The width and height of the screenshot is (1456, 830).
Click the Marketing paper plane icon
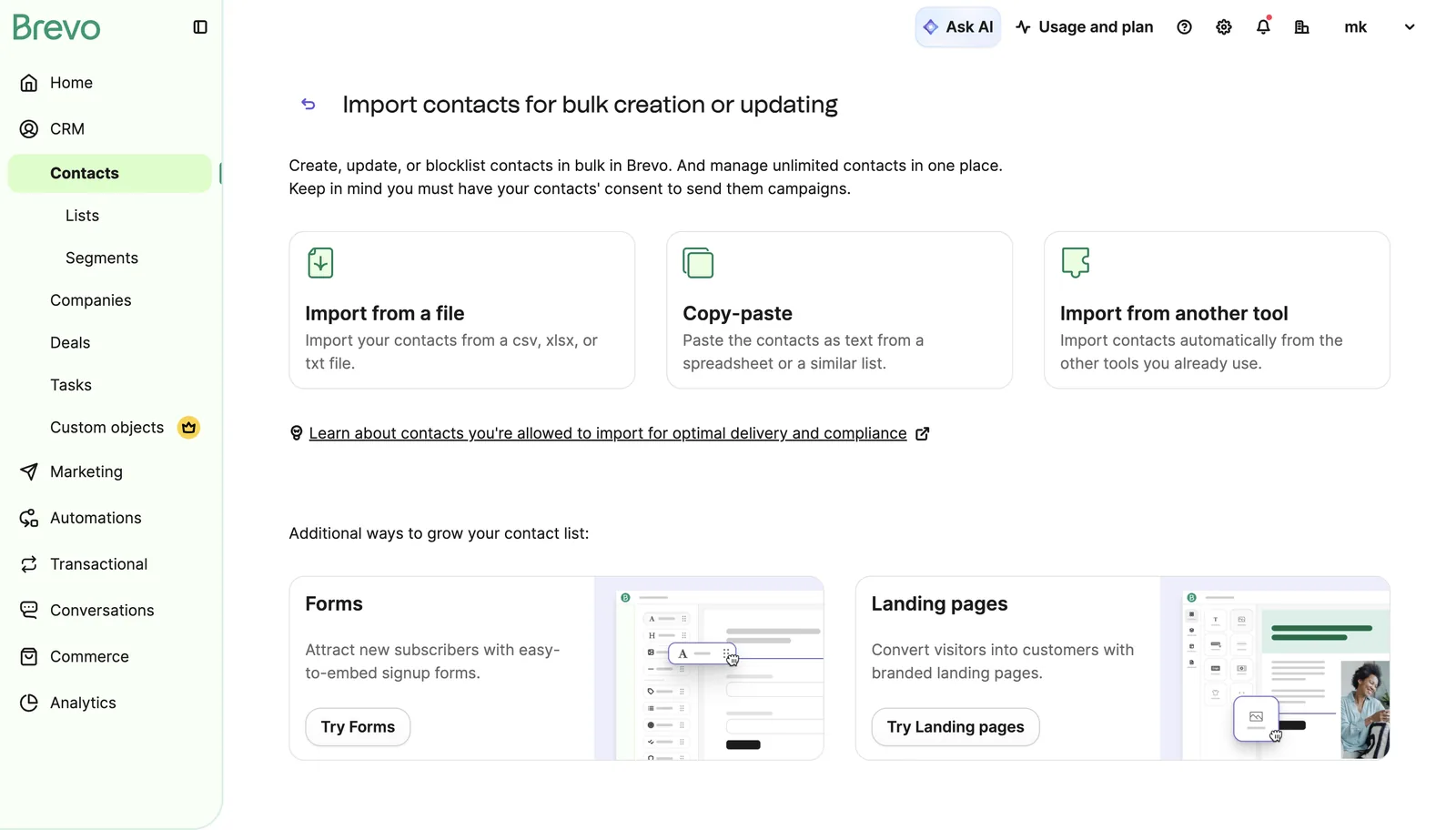point(29,471)
